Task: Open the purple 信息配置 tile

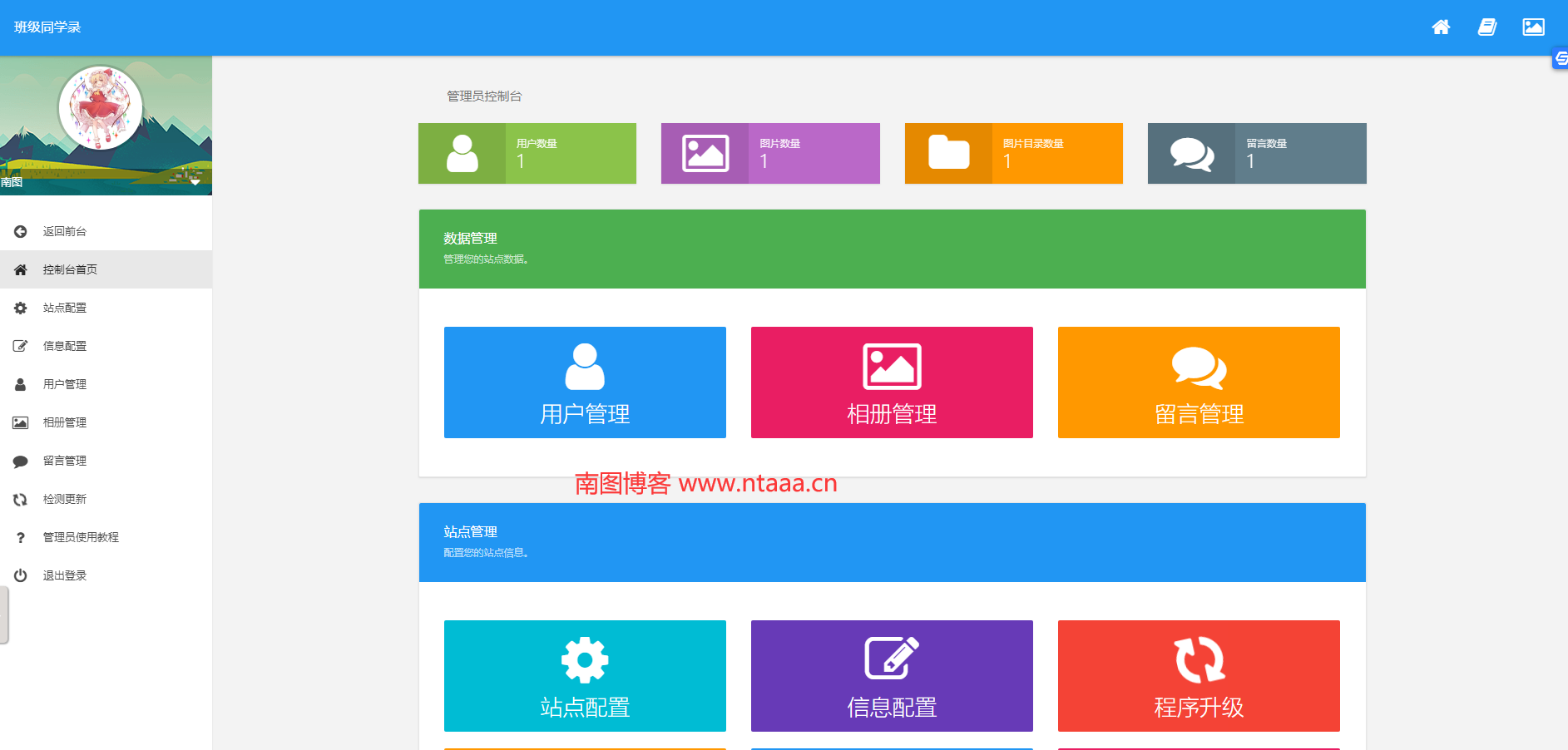Action: [x=892, y=676]
